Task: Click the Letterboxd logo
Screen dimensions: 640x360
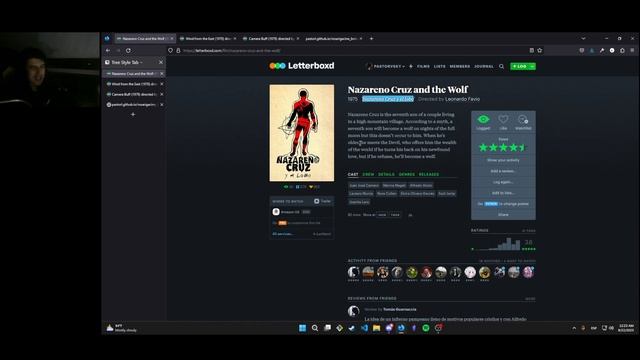Action: coord(302,66)
